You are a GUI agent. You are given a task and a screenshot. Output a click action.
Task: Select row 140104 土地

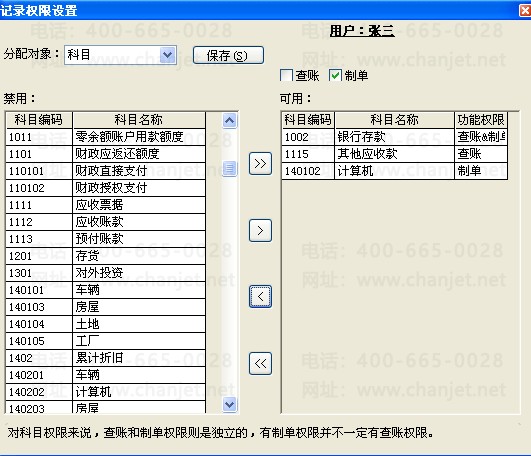tap(105, 324)
